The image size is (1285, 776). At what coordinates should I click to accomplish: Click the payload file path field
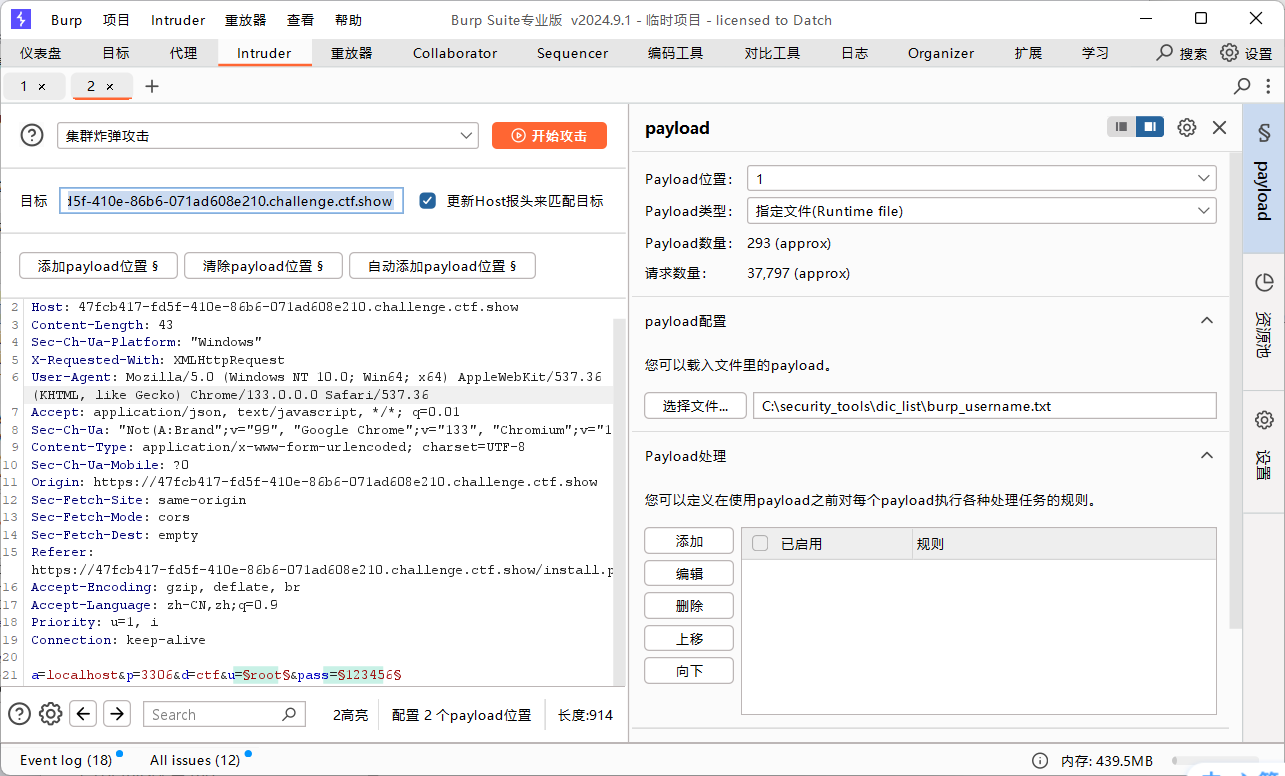[x=985, y=406]
